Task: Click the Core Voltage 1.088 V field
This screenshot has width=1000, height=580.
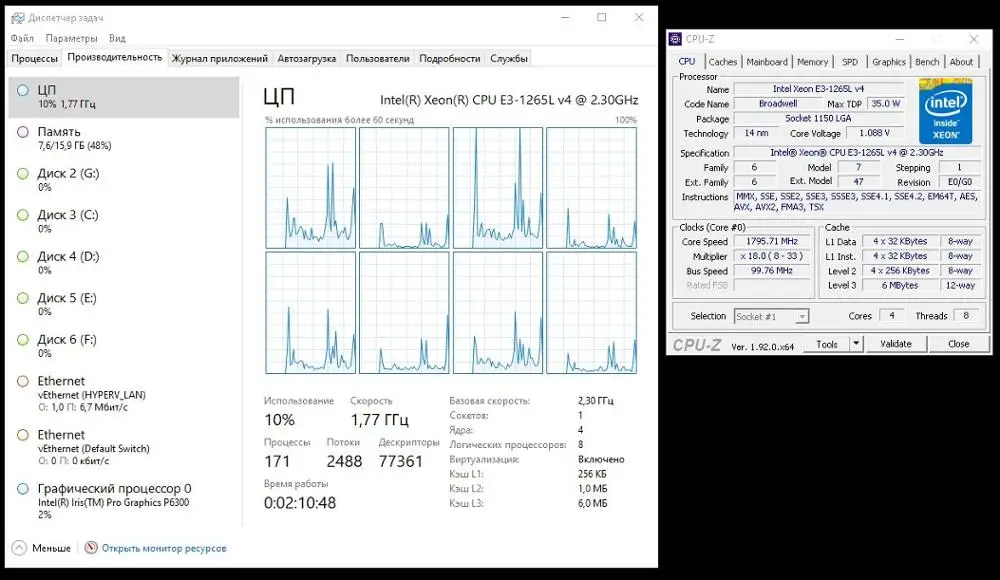Action: (x=874, y=133)
